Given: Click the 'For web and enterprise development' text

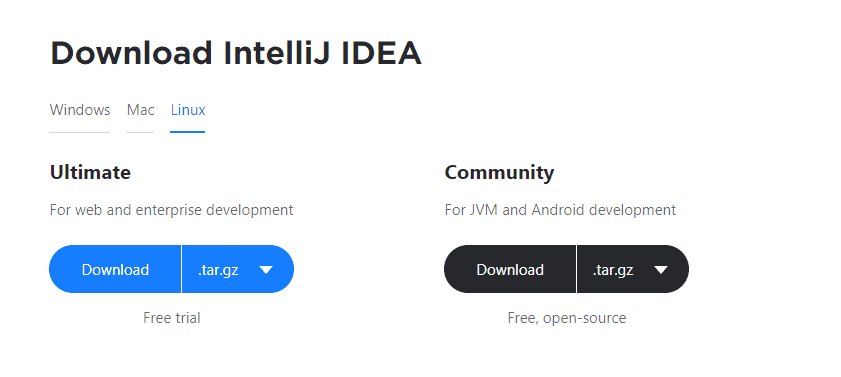Looking at the screenshot, I should pyautogui.click(x=172, y=210).
